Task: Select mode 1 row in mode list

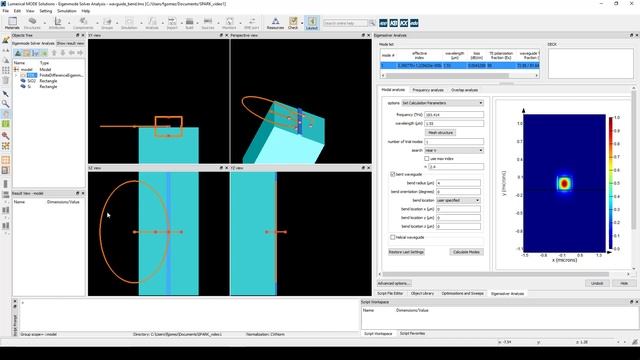Action: (460, 66)
